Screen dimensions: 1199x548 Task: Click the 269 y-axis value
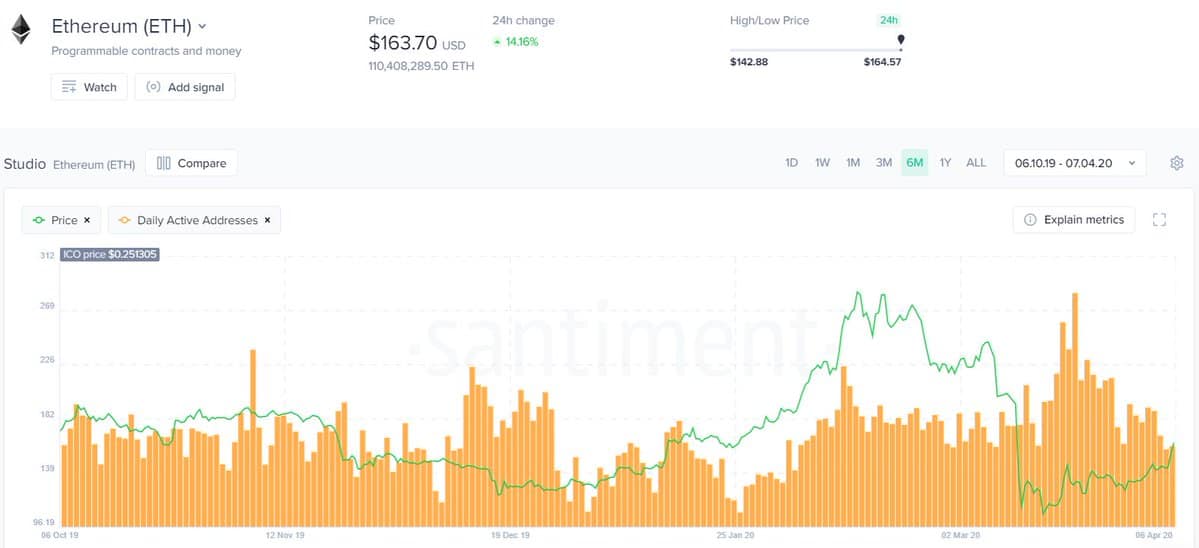click(47, 307)
